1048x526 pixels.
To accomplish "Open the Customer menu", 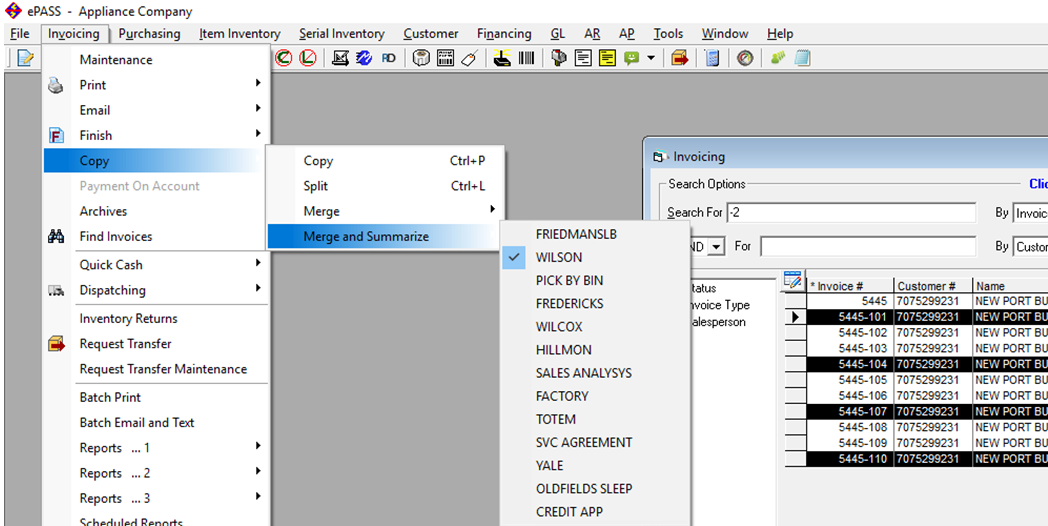I will (431, 33).
